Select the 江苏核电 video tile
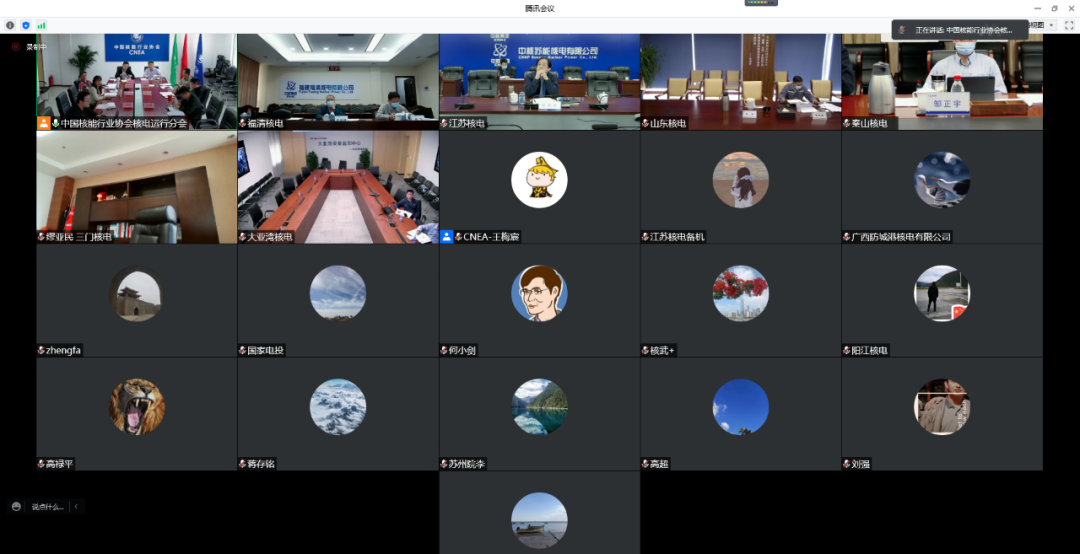 [x=539, y=80]
